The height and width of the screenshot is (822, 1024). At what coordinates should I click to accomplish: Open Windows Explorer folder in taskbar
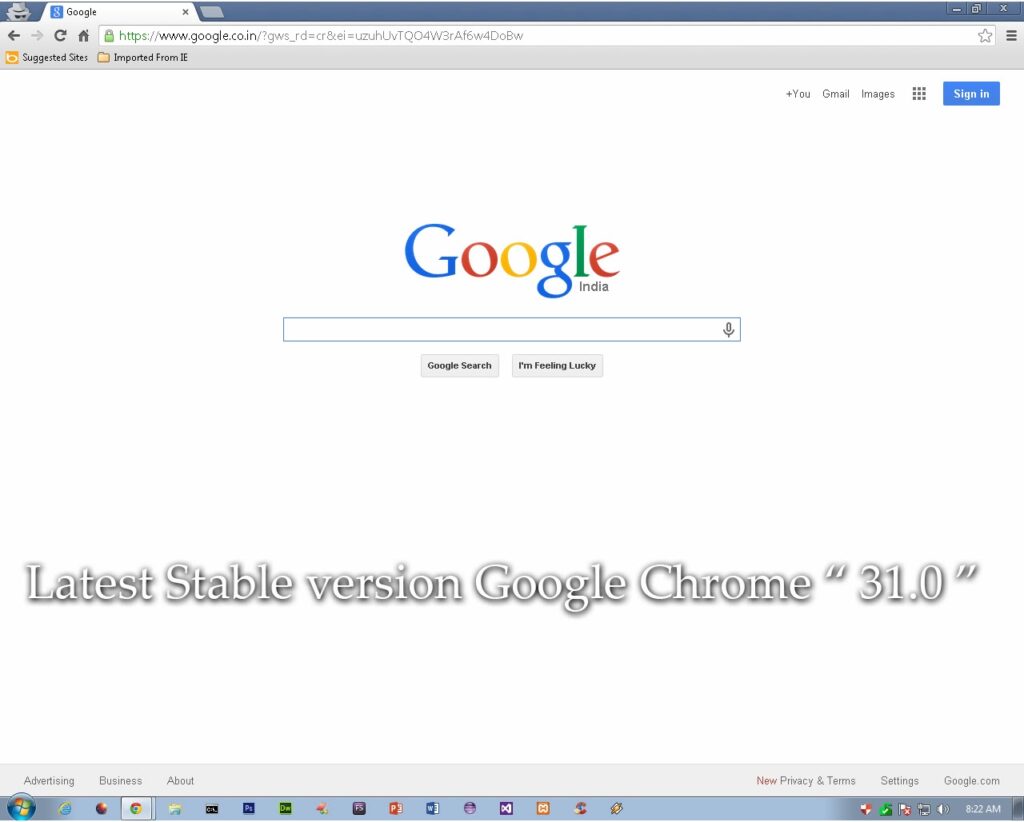pos(175,809)
